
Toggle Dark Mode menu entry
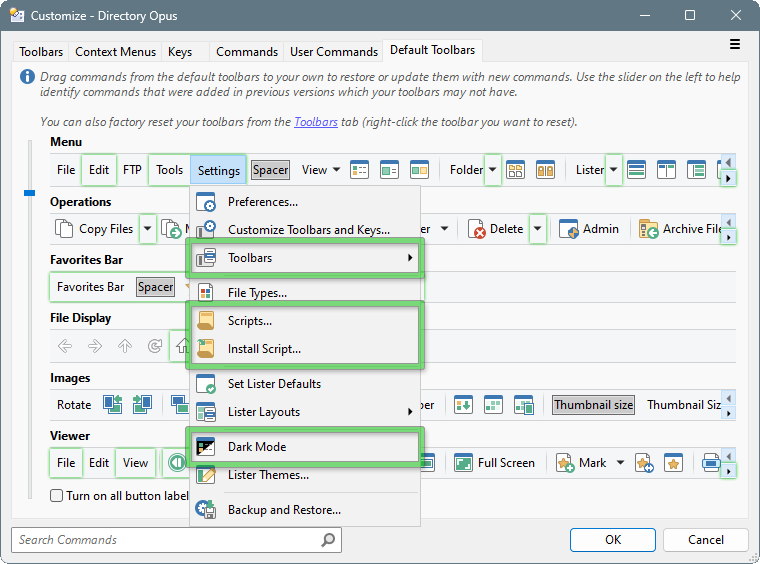[305, 447]
